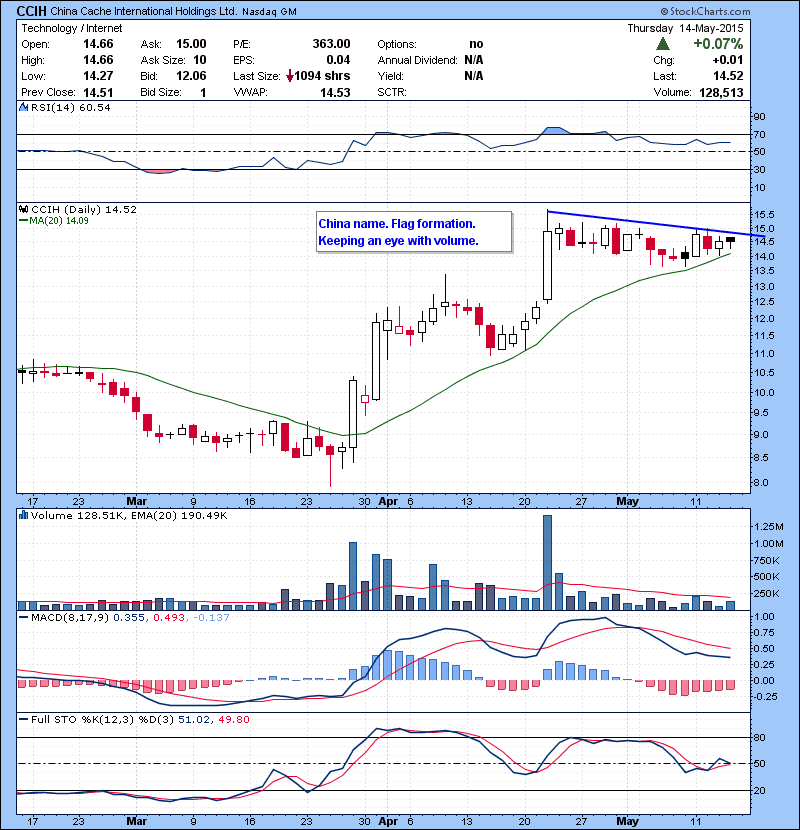Screen dimensions: 800x830
Task: Click the red down arrow by Last Size
Action: tap(290, 76)
